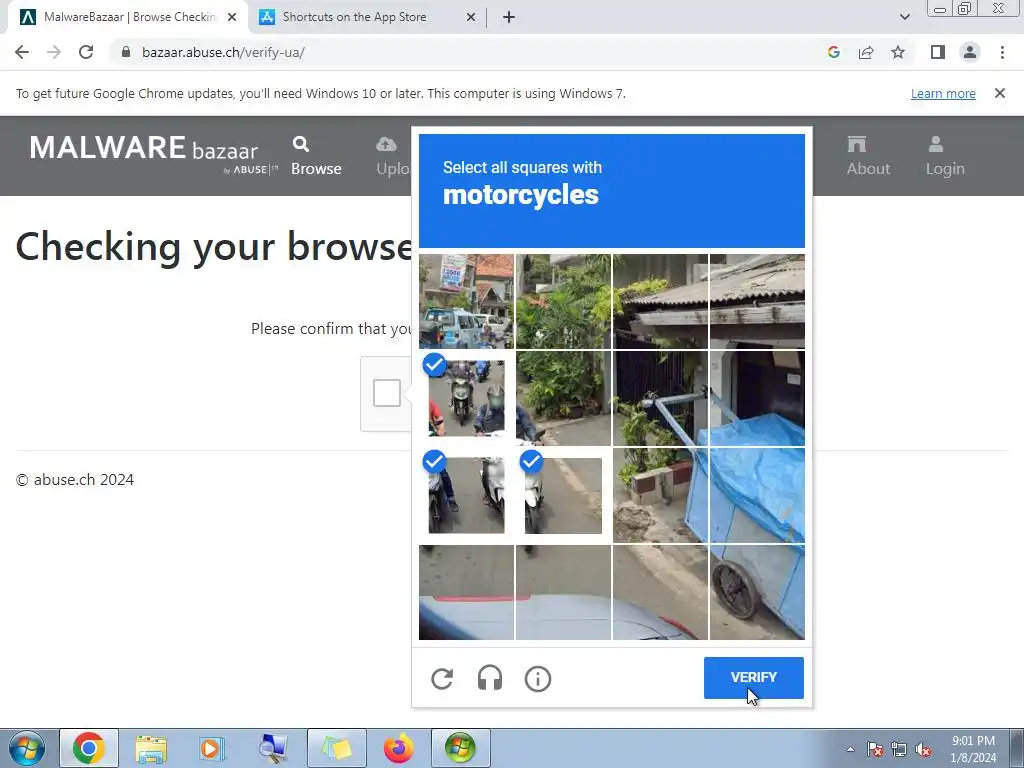Launch Windows Media Player from taskbar
The width and height of the screenshot is (1024, 768).
coord(212,748)
